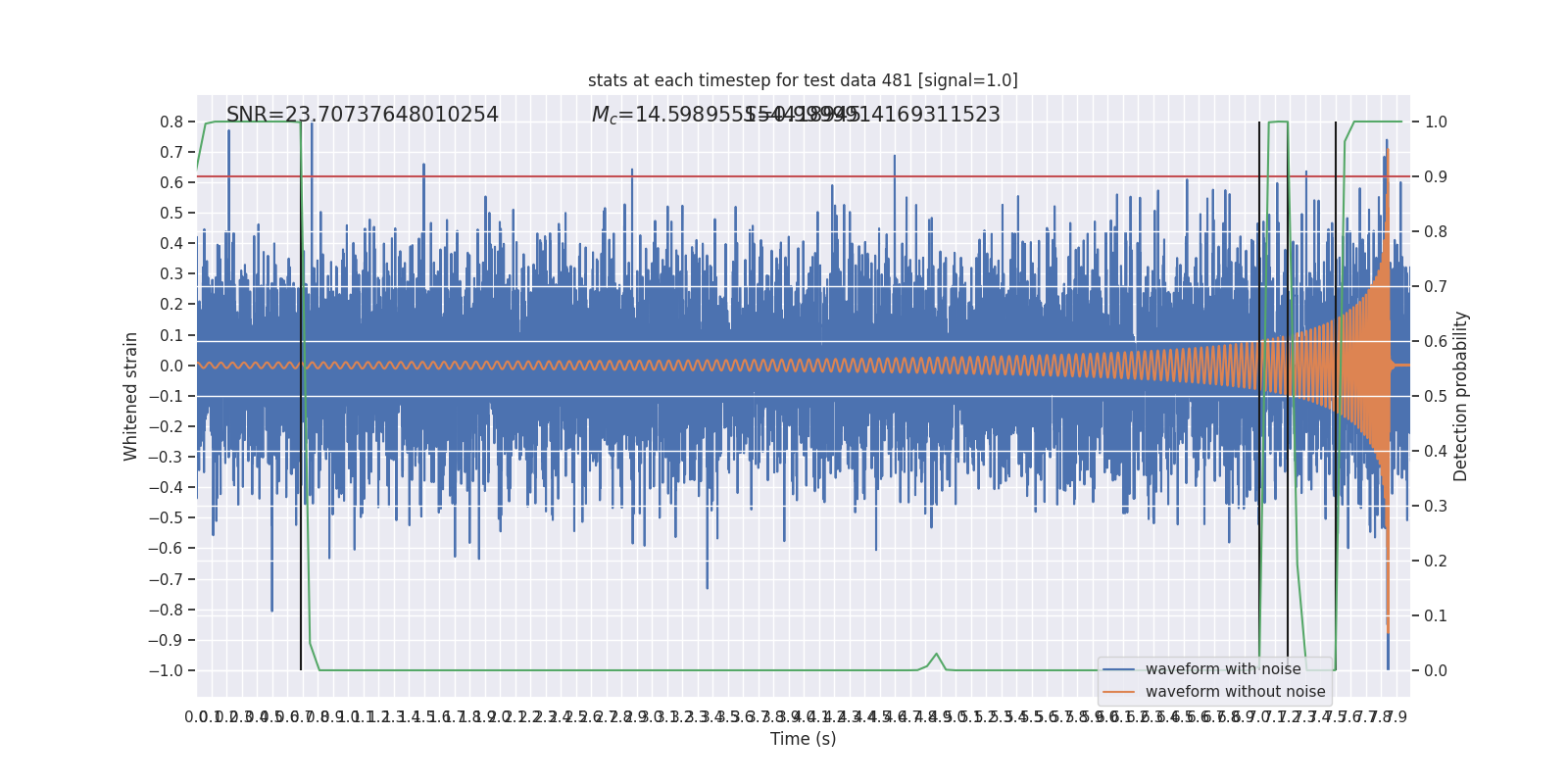Click the Detection probability axis label
1568x784 pixels.
coord(1461,396)
